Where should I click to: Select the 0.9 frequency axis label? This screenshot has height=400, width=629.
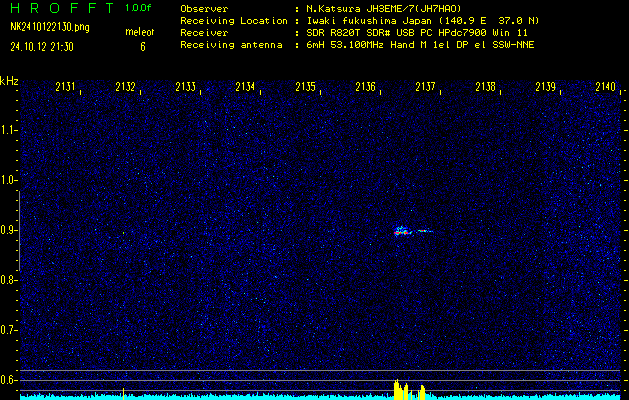click(9, 229)
